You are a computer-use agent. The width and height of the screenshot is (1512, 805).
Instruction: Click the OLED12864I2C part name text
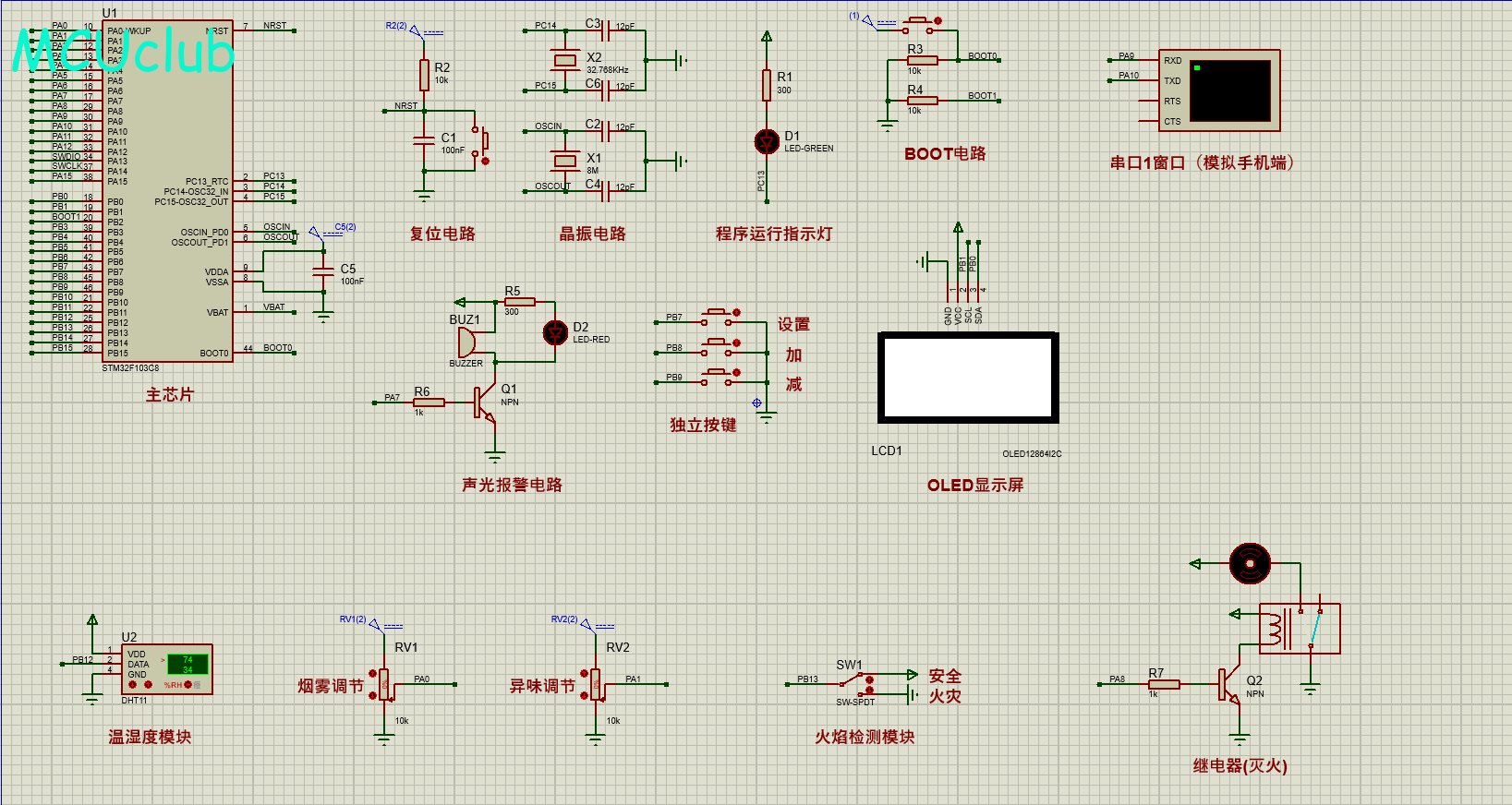1032,453
